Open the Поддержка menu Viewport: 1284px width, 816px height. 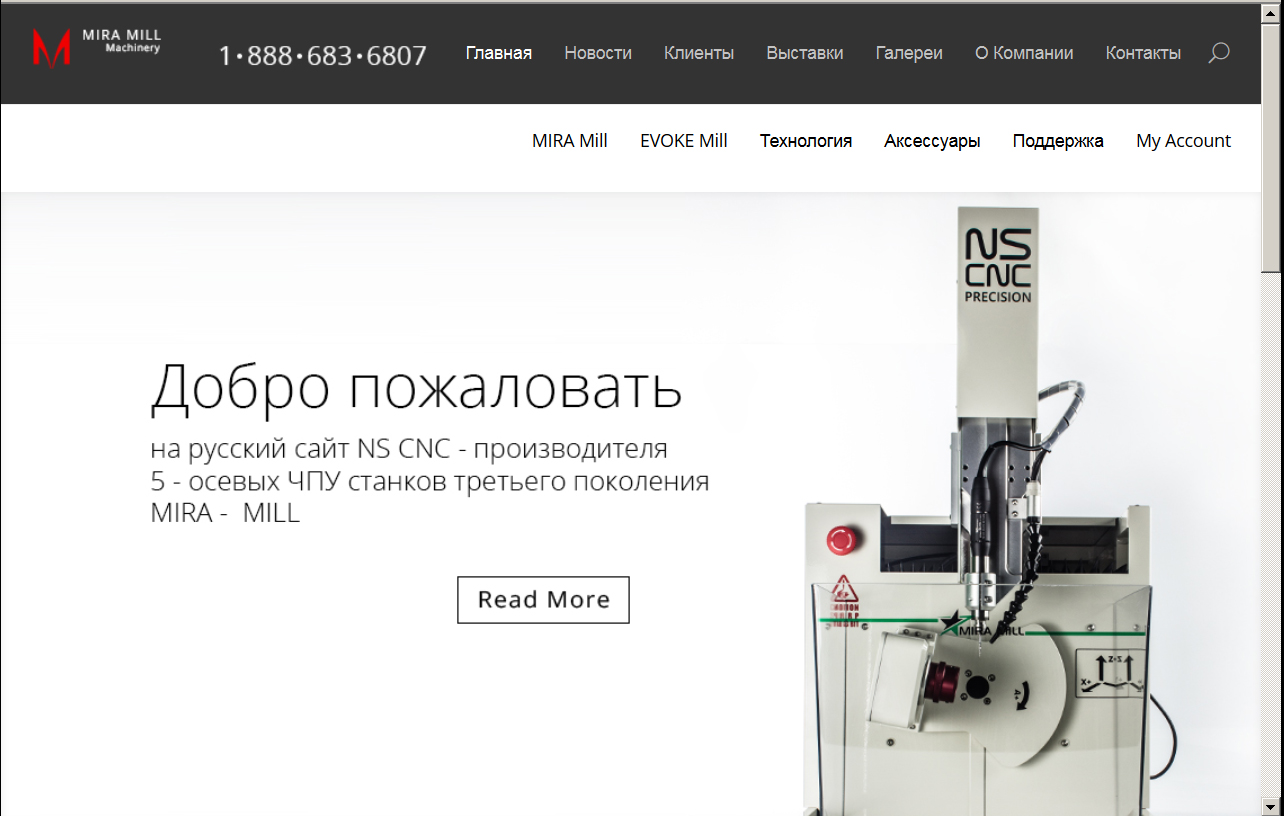tap(1058, 141)
